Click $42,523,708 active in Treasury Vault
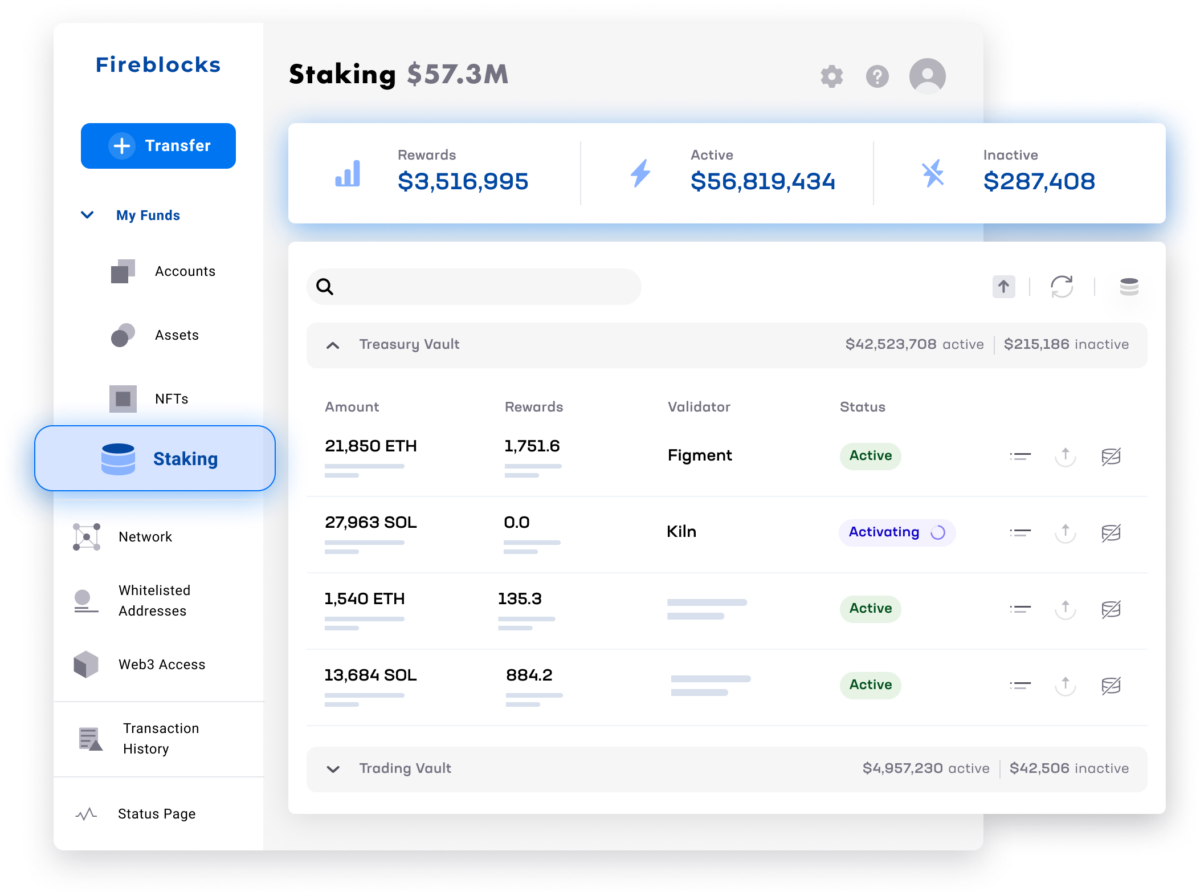This screenshot has height=896, width=1200. point(915,345)
